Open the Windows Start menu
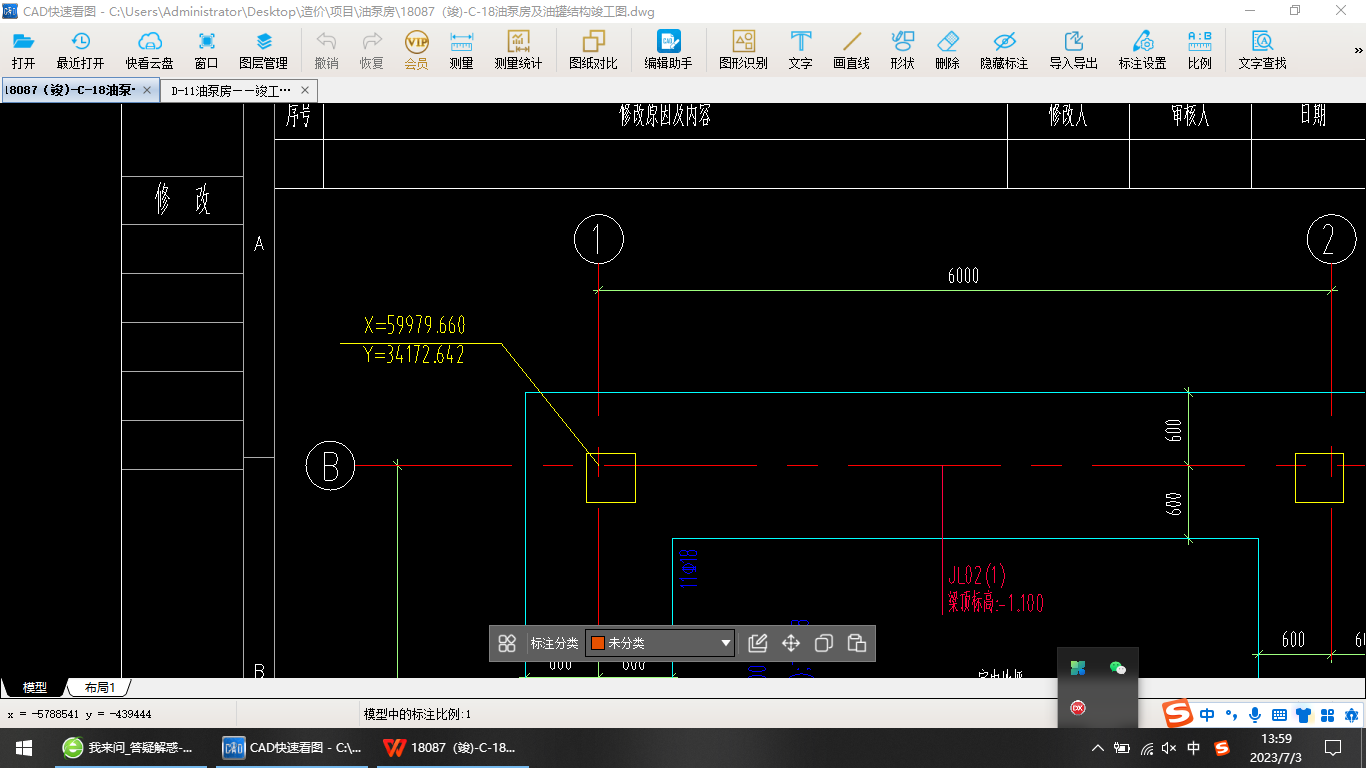 click(x=24, y=747)
